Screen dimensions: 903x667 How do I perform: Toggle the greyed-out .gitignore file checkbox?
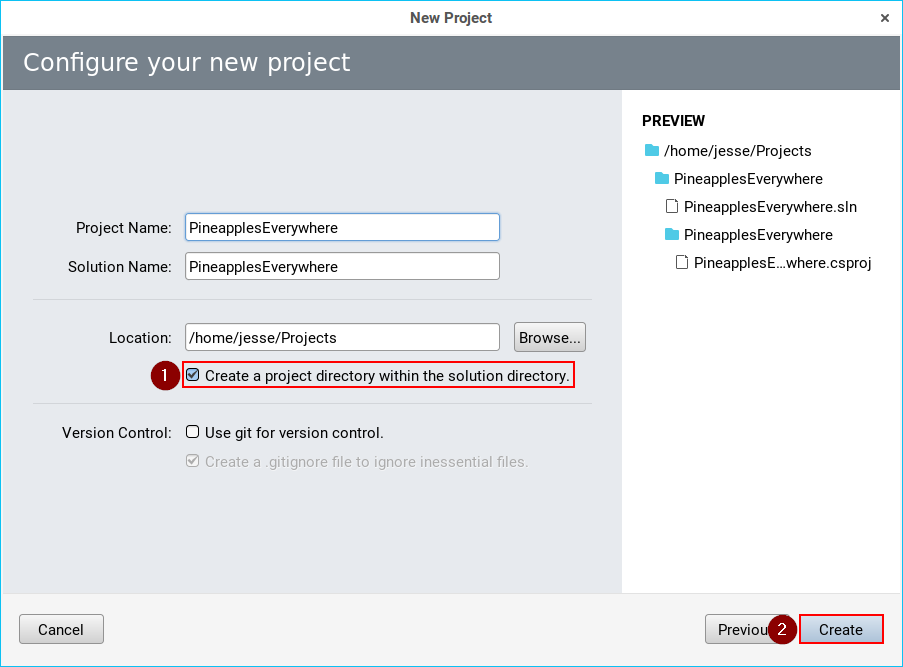(193, 462)
